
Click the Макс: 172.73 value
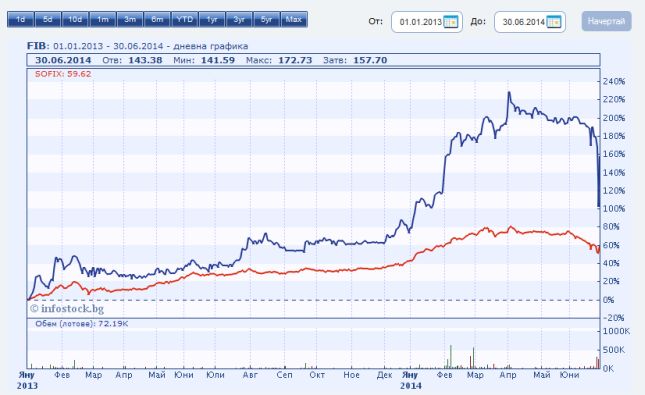click(279, 60)
